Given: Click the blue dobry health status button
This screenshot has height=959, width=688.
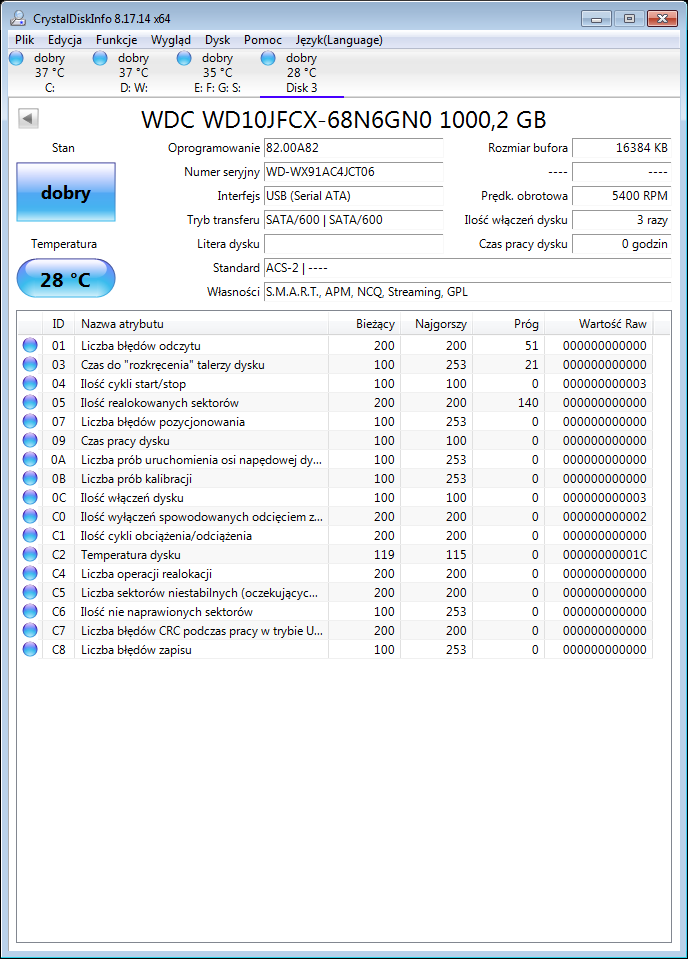Looking at the screenshot, I should tap(65, 192).
